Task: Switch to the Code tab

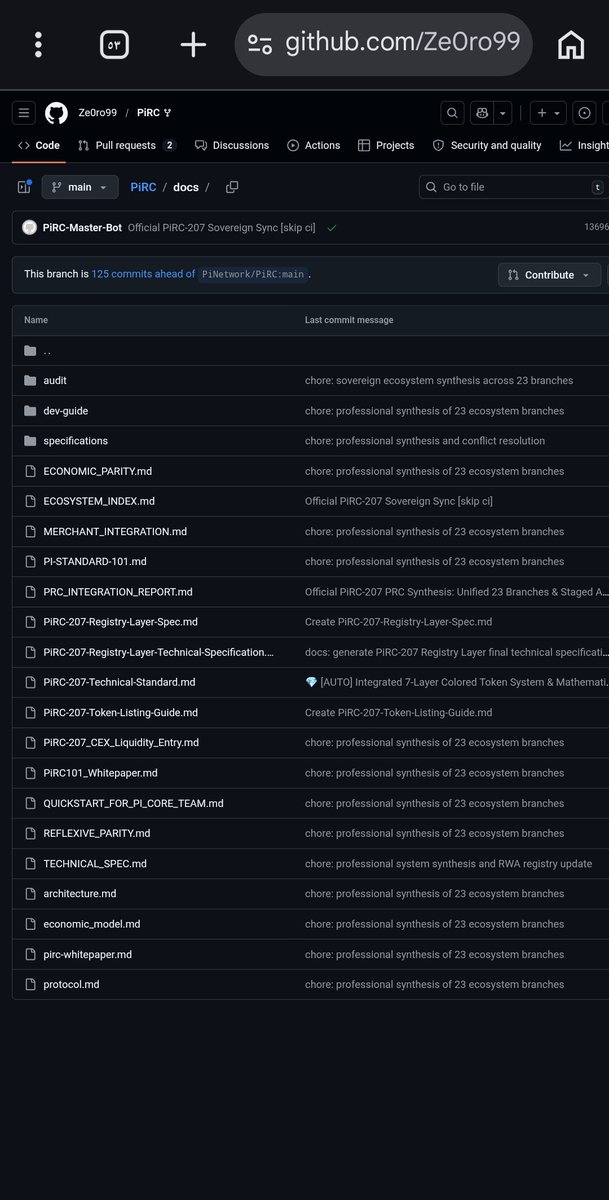Action: pos(39,145)
